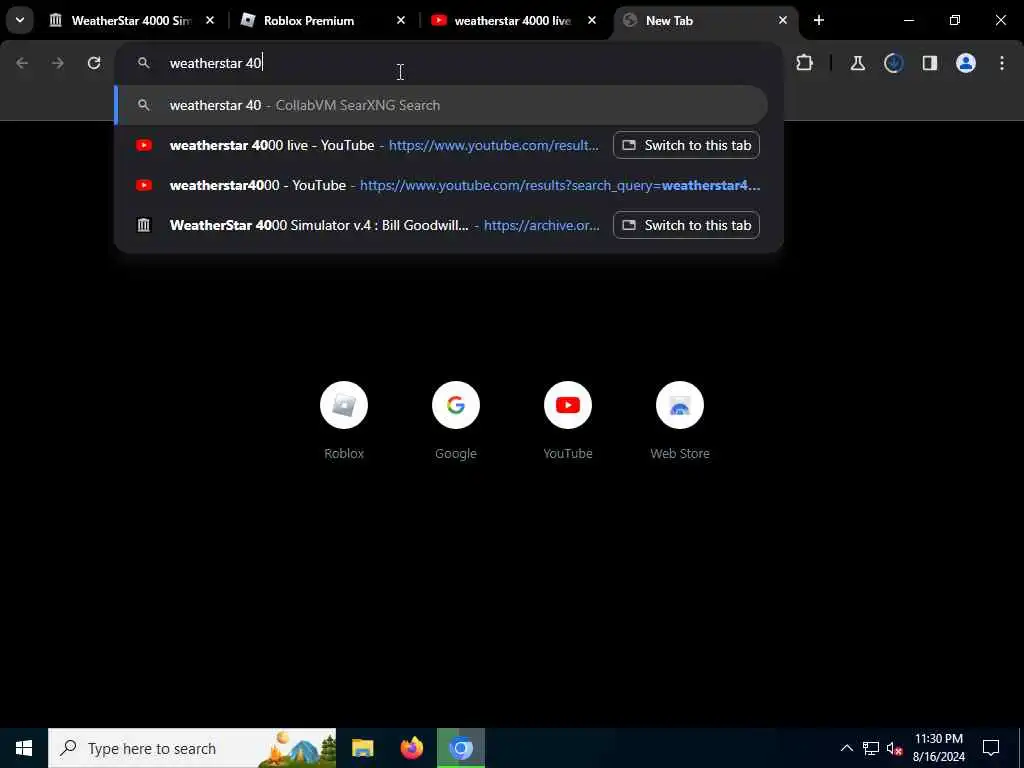The width and height of the screenshot is (1024, 768).
Task: Open the Roblox shortcut tile
Action: click(x=344, y=421)
